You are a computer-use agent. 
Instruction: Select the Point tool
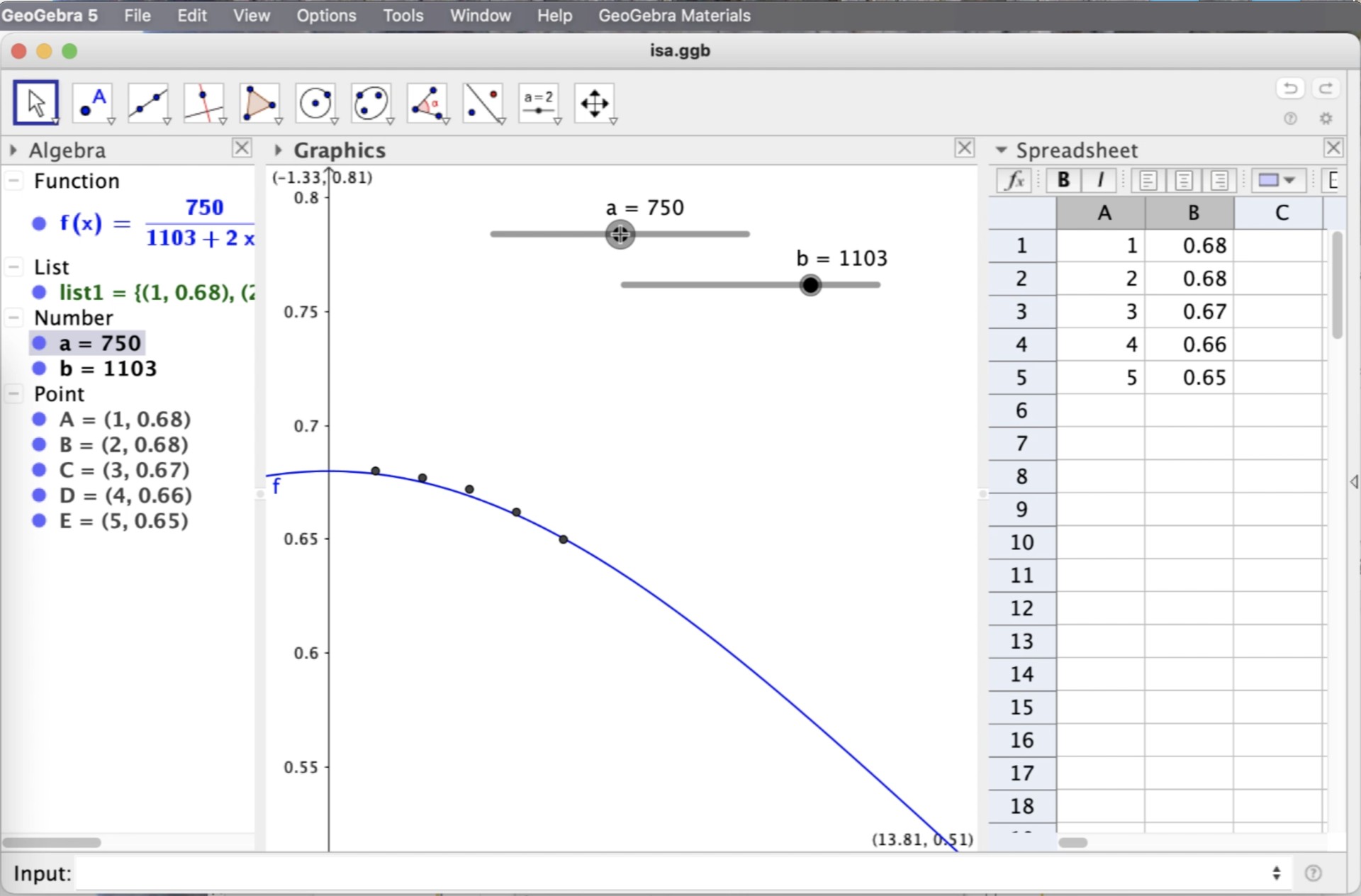(92, 103)
